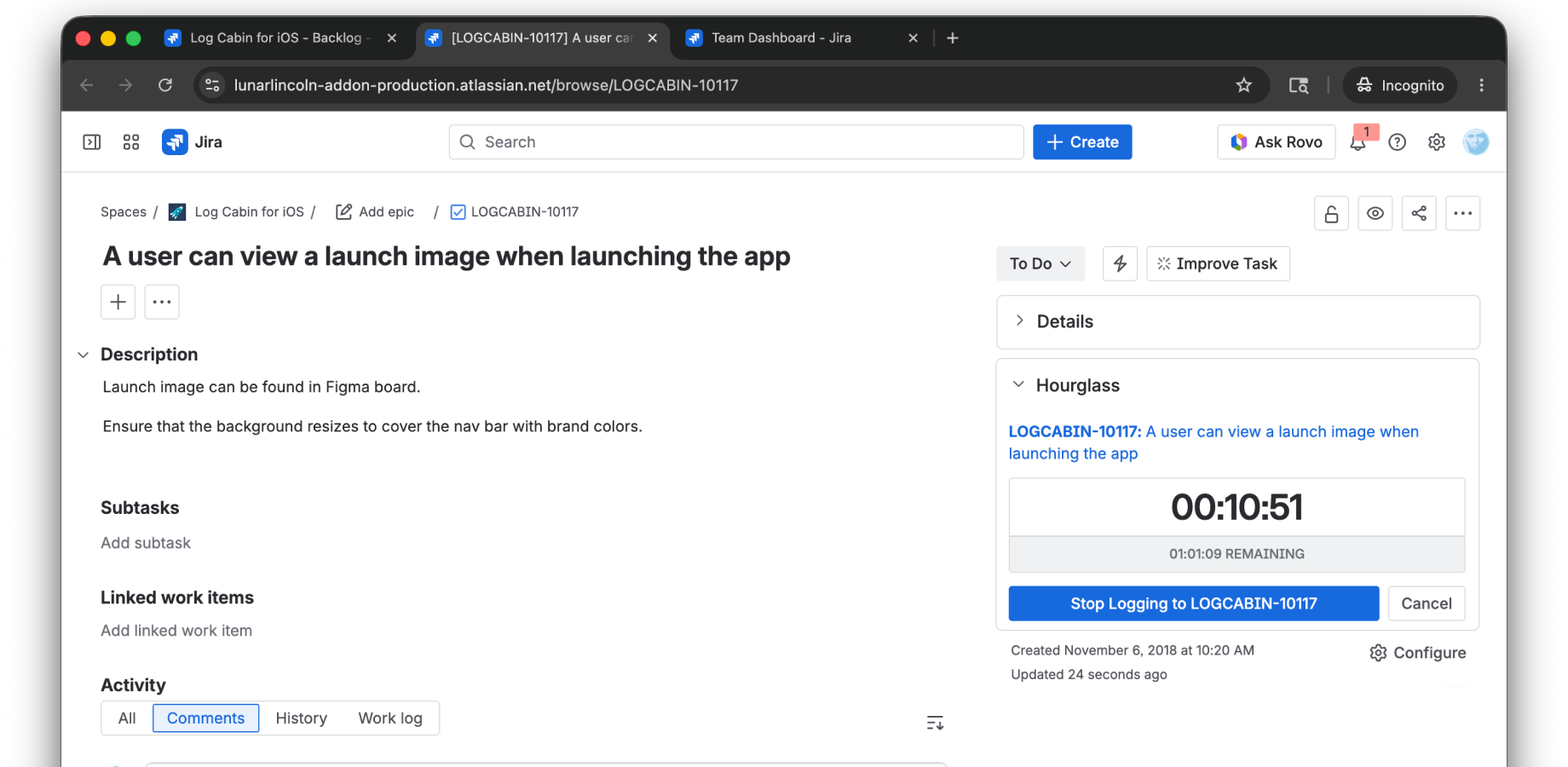
Task: Click Add linked work item
Action: coord(176,631)
